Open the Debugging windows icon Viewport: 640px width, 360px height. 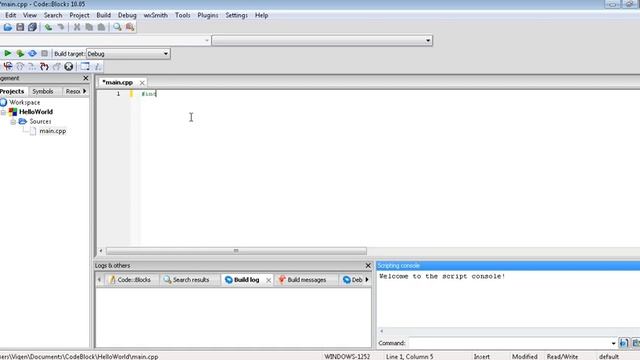[x=85, y=67]
